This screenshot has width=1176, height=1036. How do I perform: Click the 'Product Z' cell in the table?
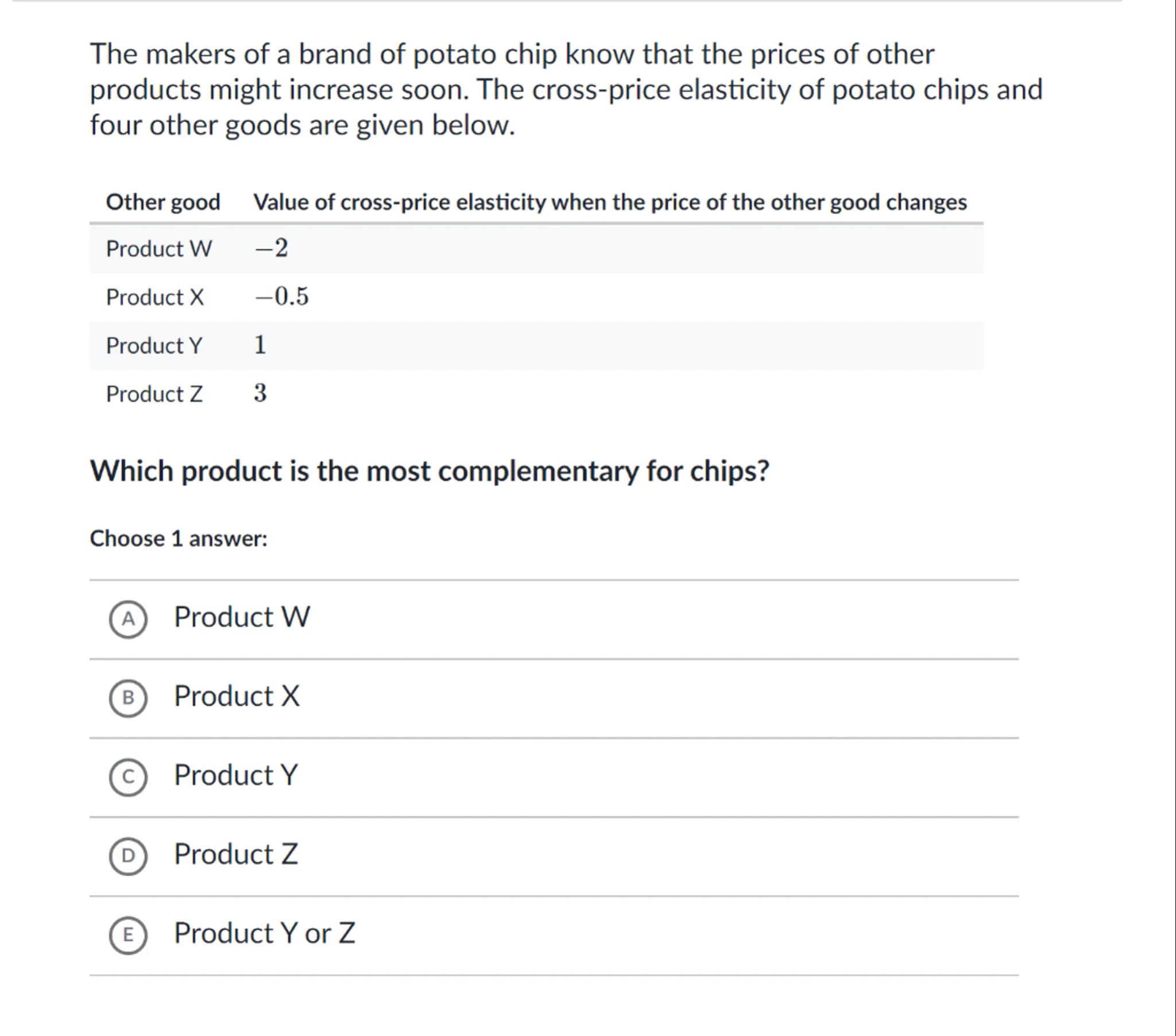point(154,395)
